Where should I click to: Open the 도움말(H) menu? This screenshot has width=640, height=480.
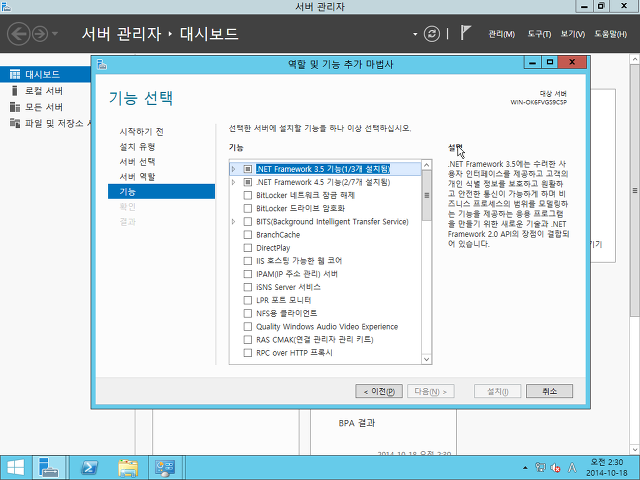(611, 34)
